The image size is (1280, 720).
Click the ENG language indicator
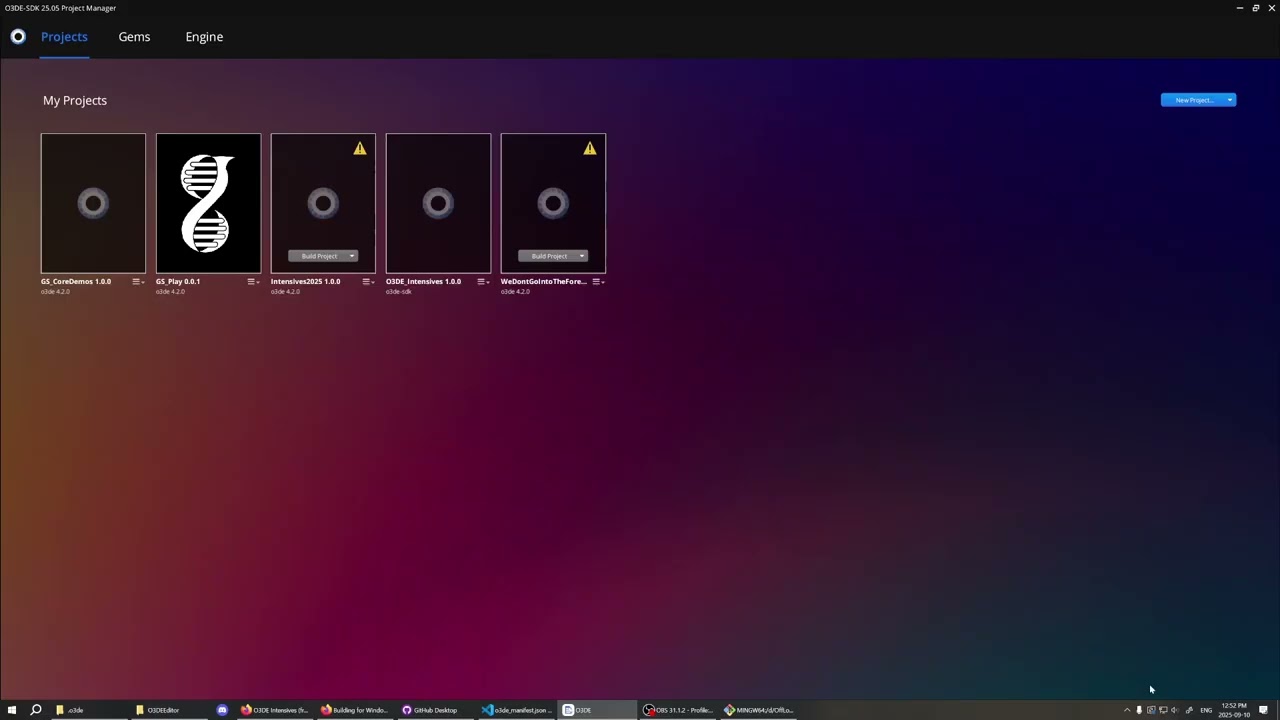pos(1206,710)
